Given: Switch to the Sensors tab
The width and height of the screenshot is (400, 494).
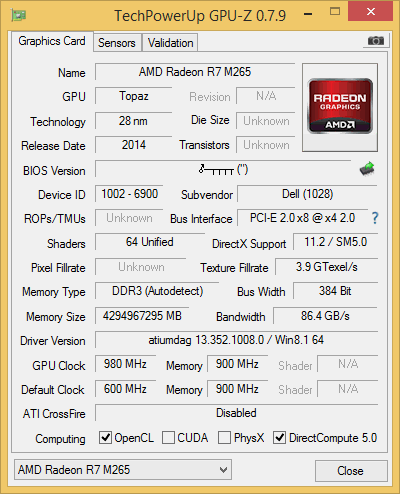Looking at the screenshot, I should click(117, 43).
